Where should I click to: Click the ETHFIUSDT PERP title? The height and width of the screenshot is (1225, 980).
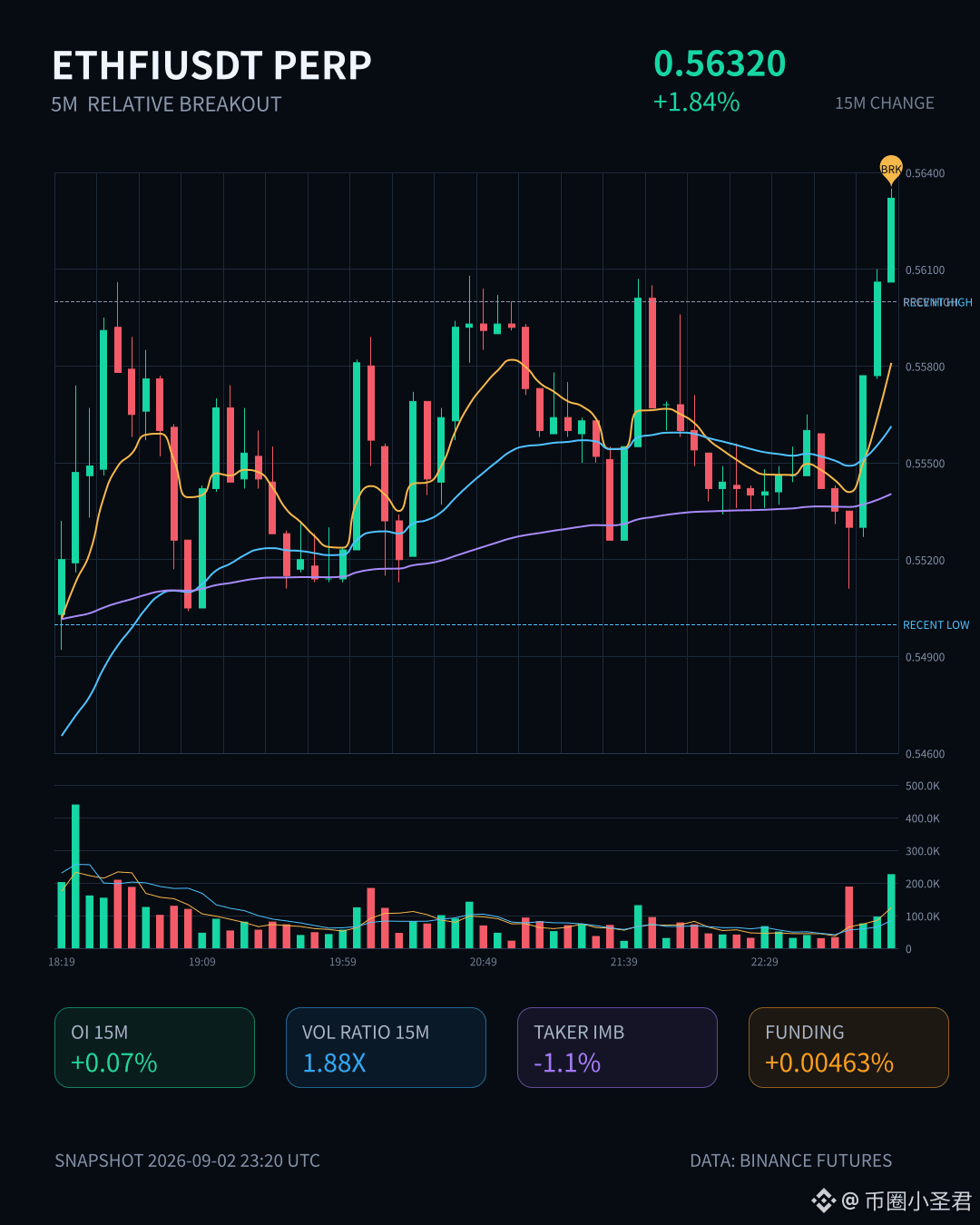click(212, 65)
